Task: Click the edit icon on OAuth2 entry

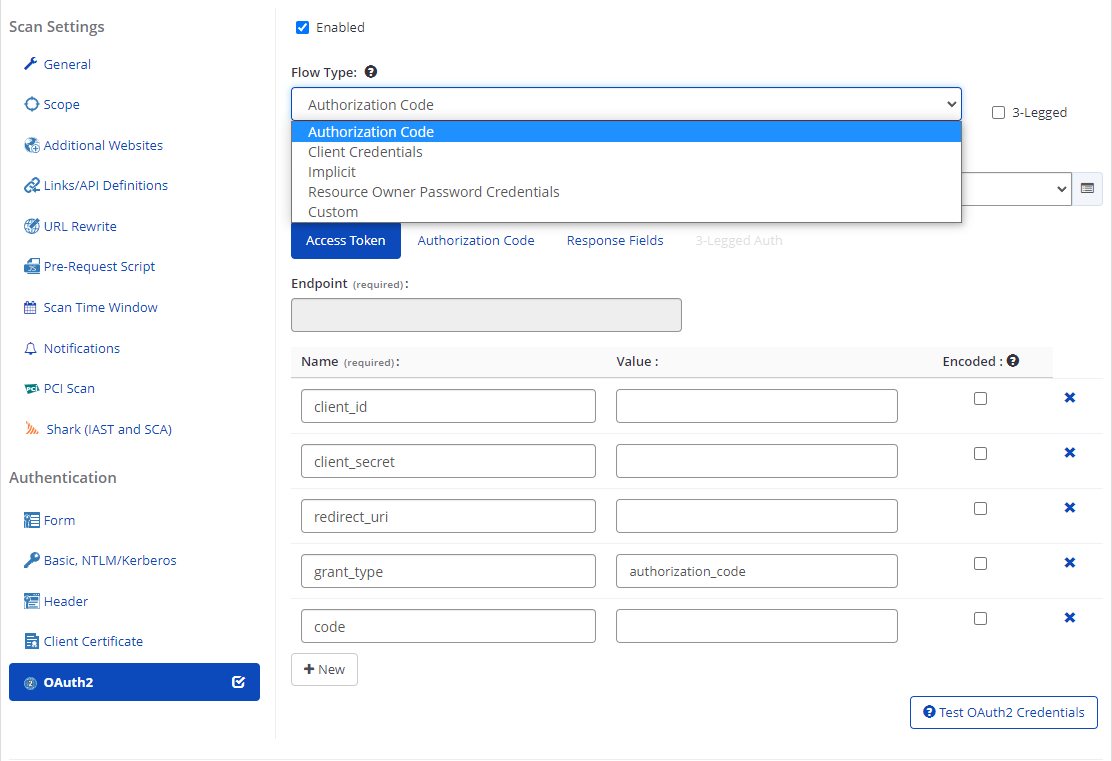Action: click(237, 682)
